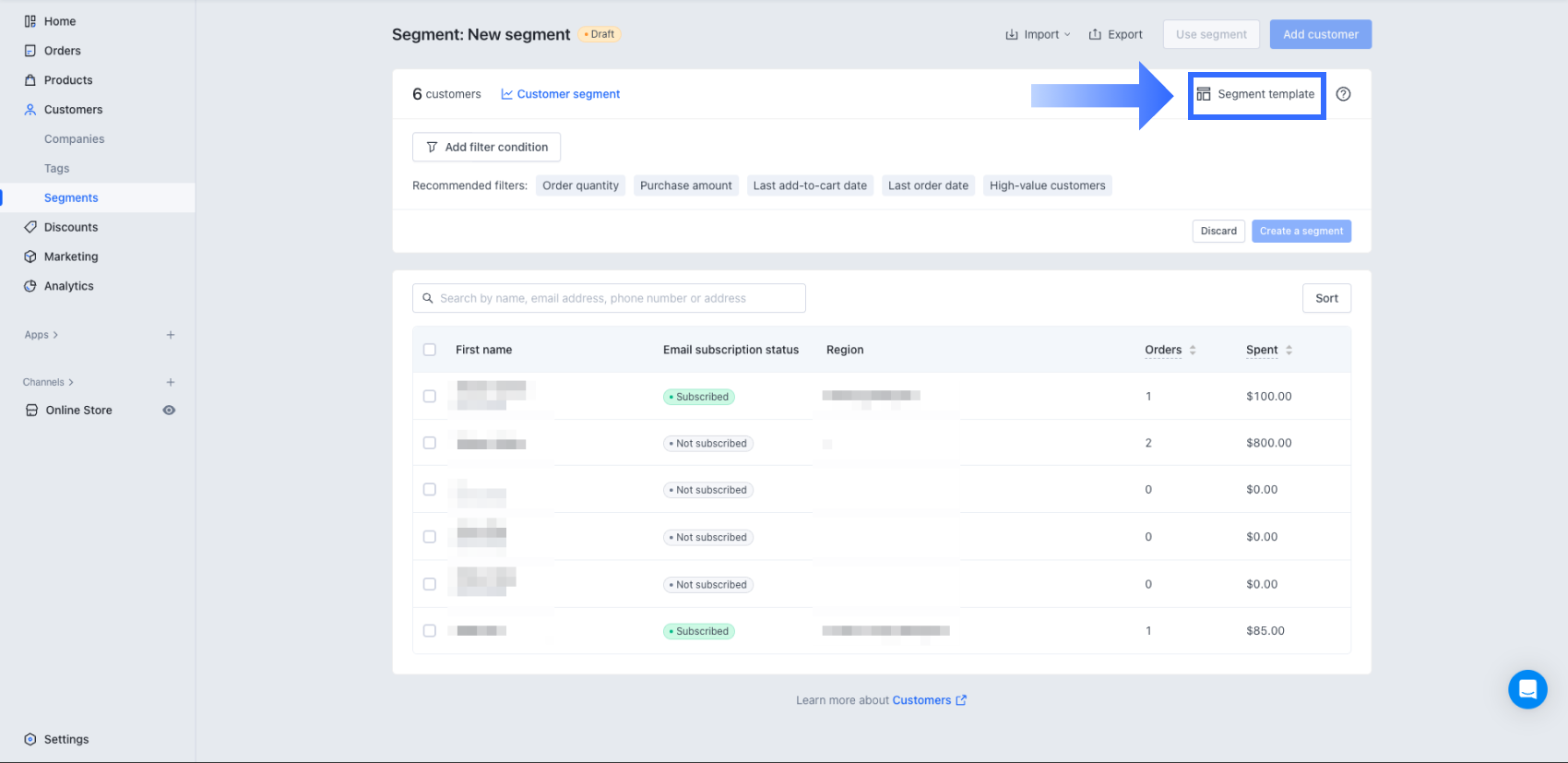This screenshot has height=763, width=1568.
Task: Click the plus icon next to Apps
Action: click(171, 335)
